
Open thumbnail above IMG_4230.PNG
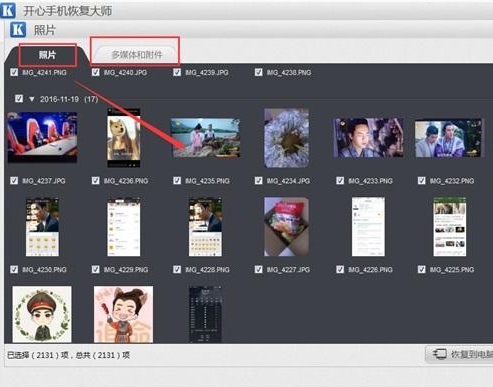42,227
